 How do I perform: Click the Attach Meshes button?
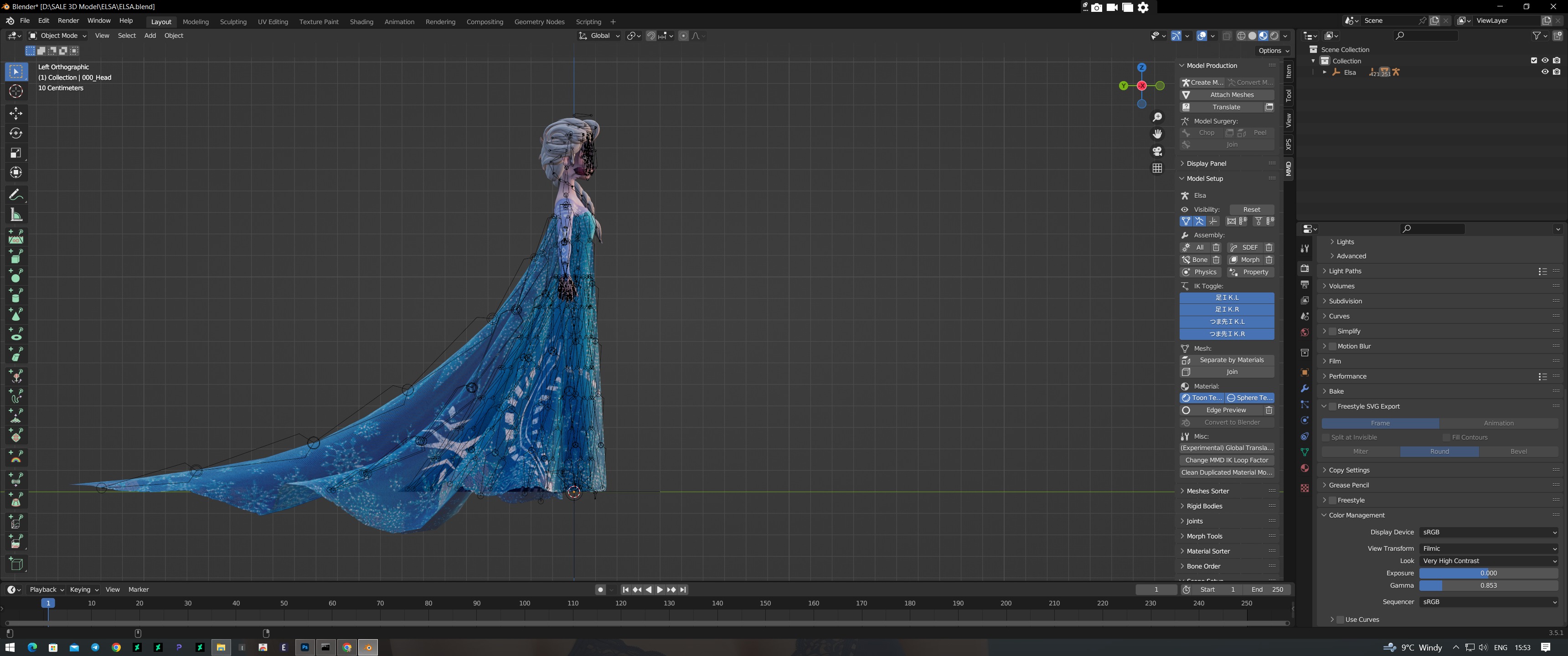pyautogui.click(x=1227, y=95)
